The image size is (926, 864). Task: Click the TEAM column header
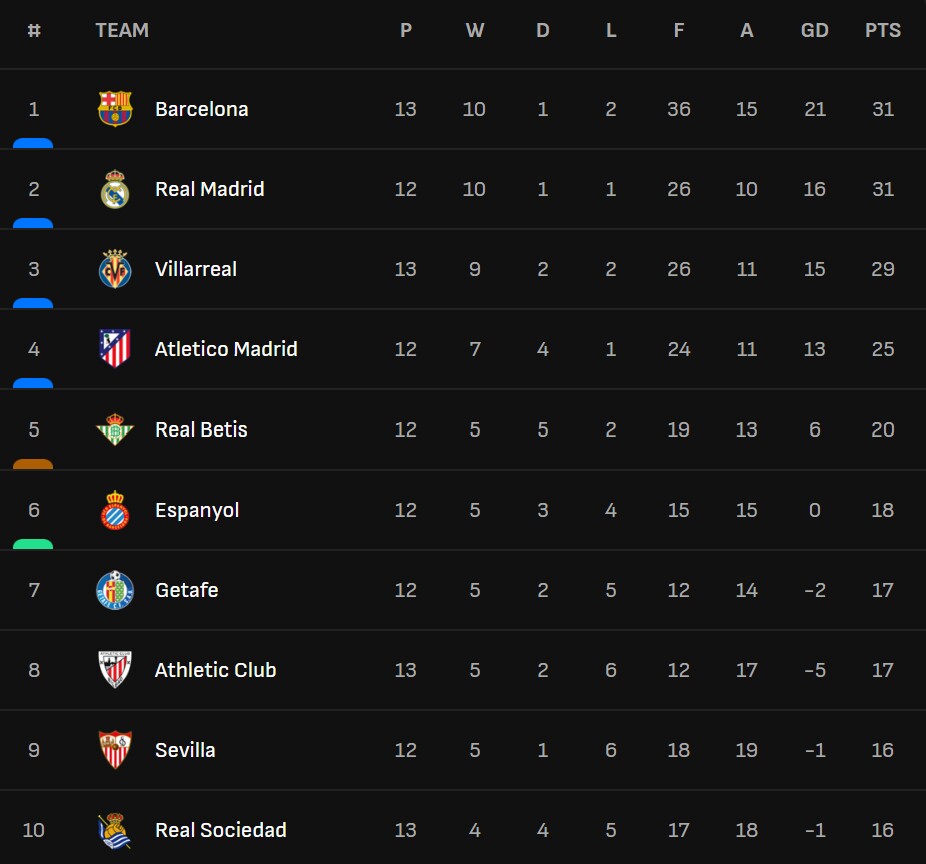coord(122,31)
